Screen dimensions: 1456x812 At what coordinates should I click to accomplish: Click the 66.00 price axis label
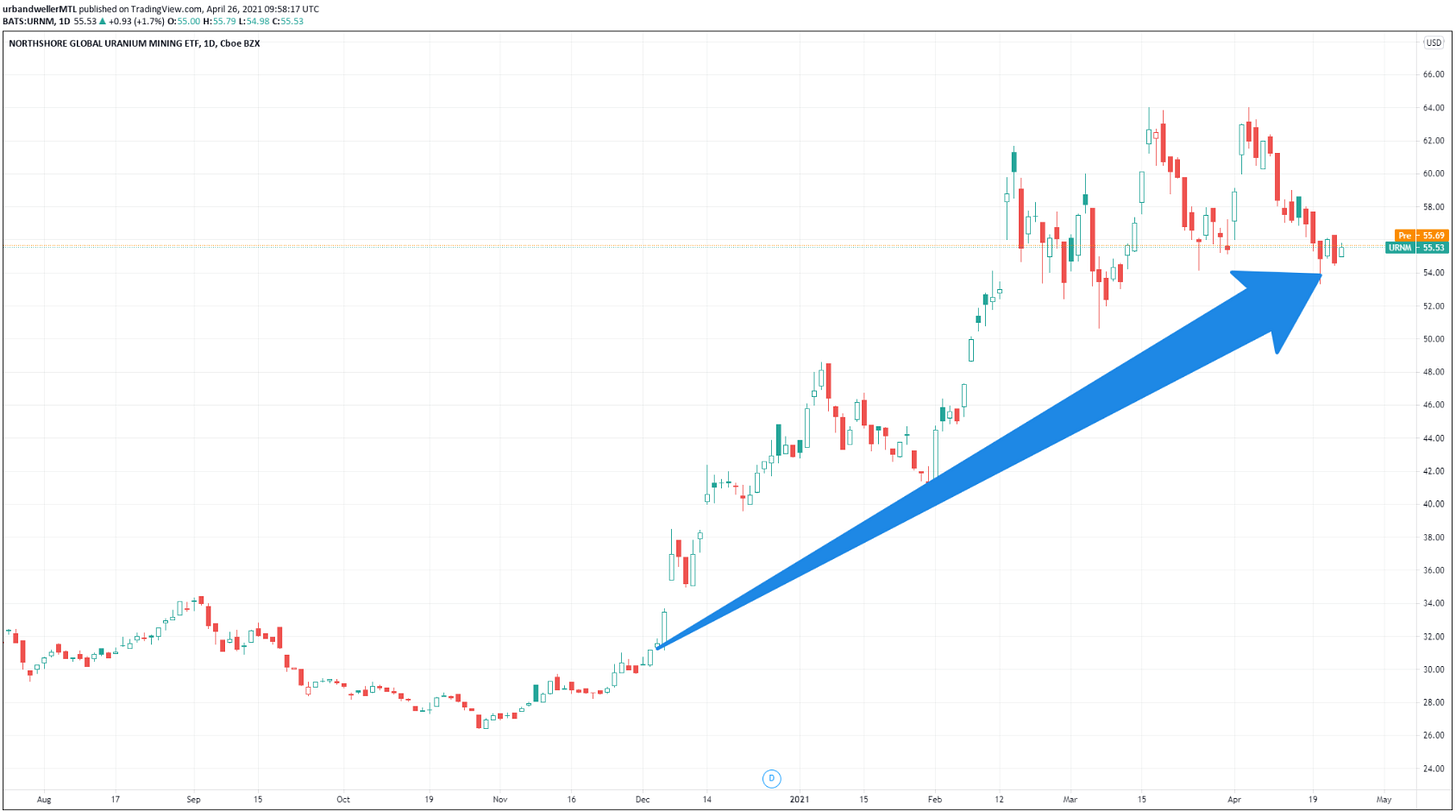(1433, 75)
